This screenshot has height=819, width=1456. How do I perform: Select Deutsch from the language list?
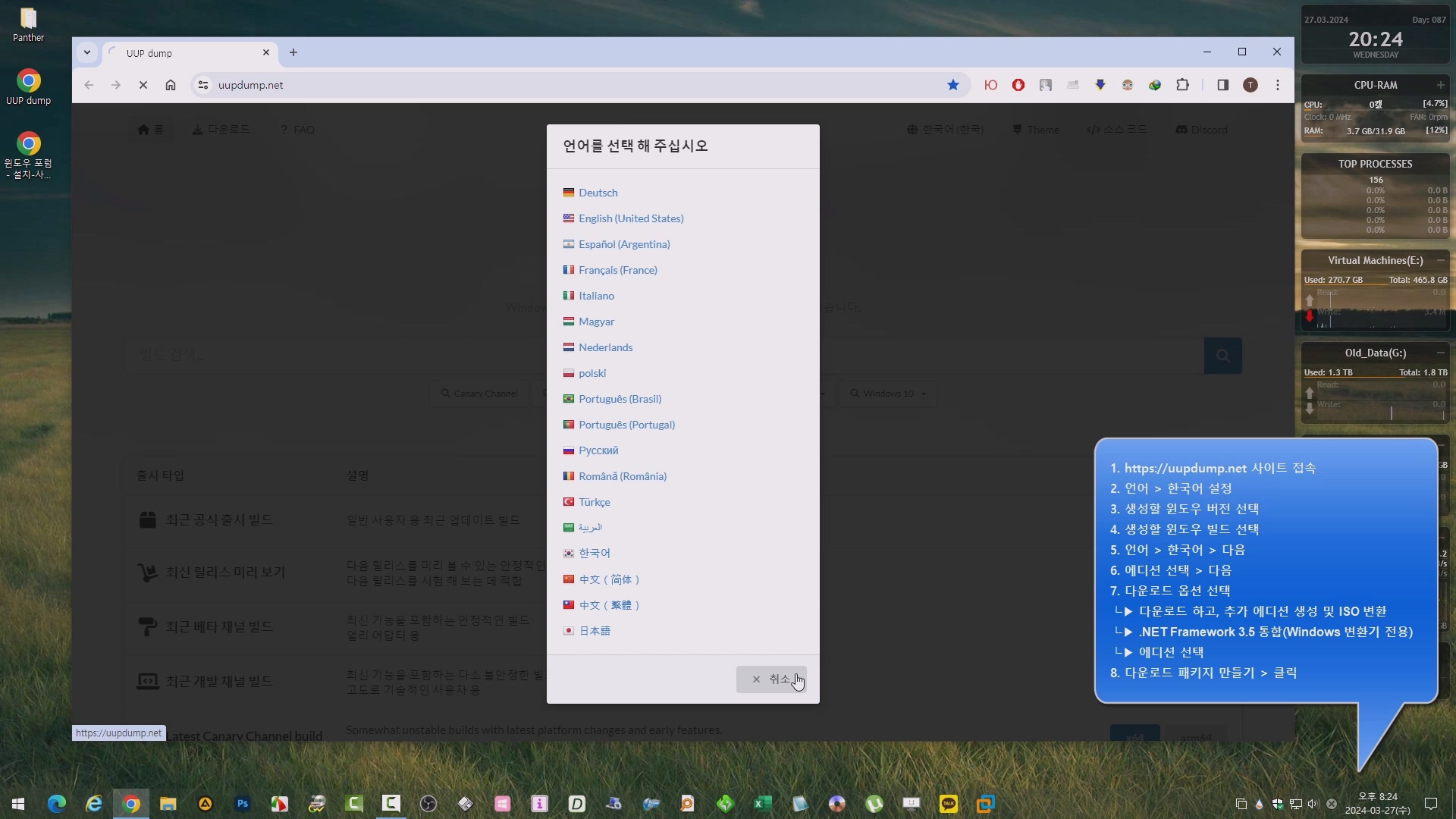click(598, 193)
